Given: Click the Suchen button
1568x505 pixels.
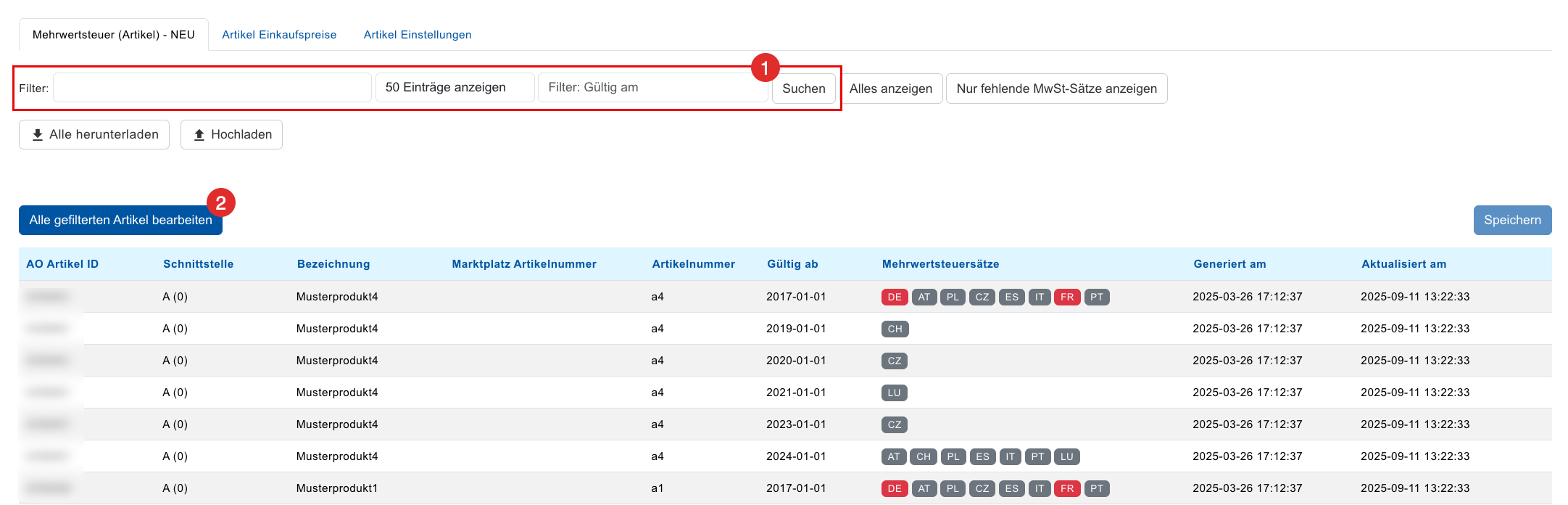Looking at the screenshot, I should click(804, 89).
